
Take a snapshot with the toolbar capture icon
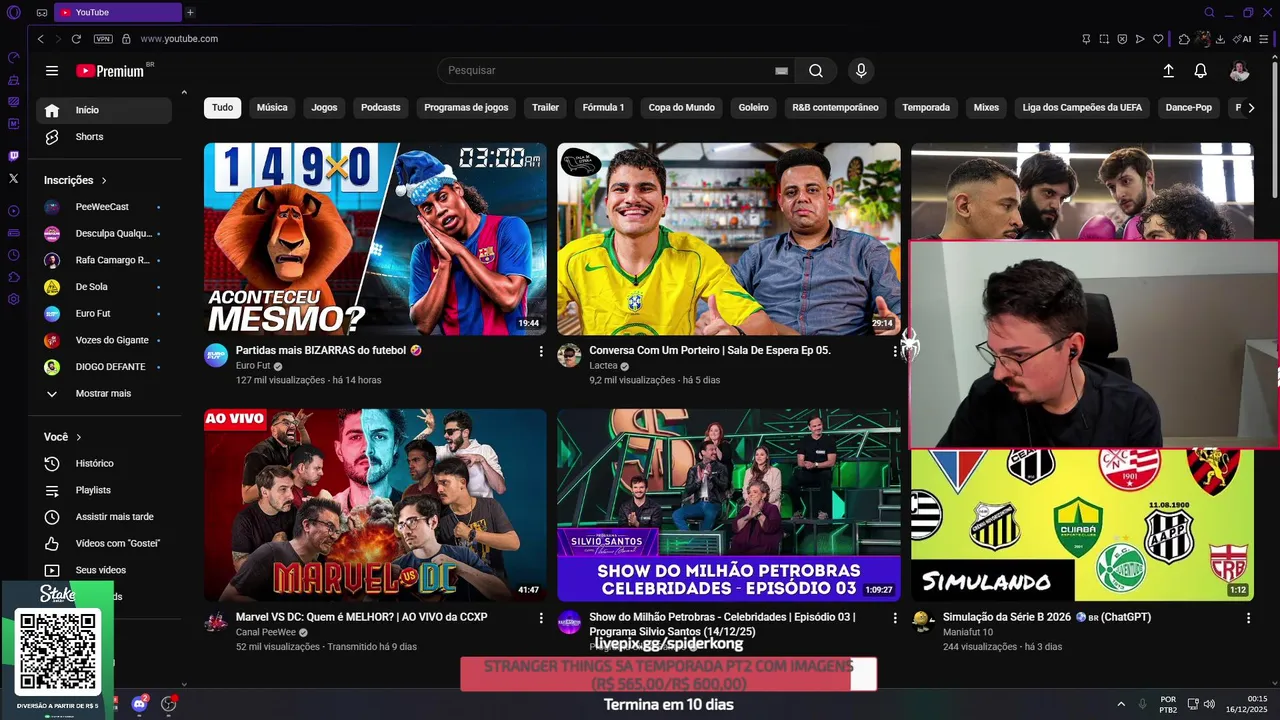[x=1104, y=39]
